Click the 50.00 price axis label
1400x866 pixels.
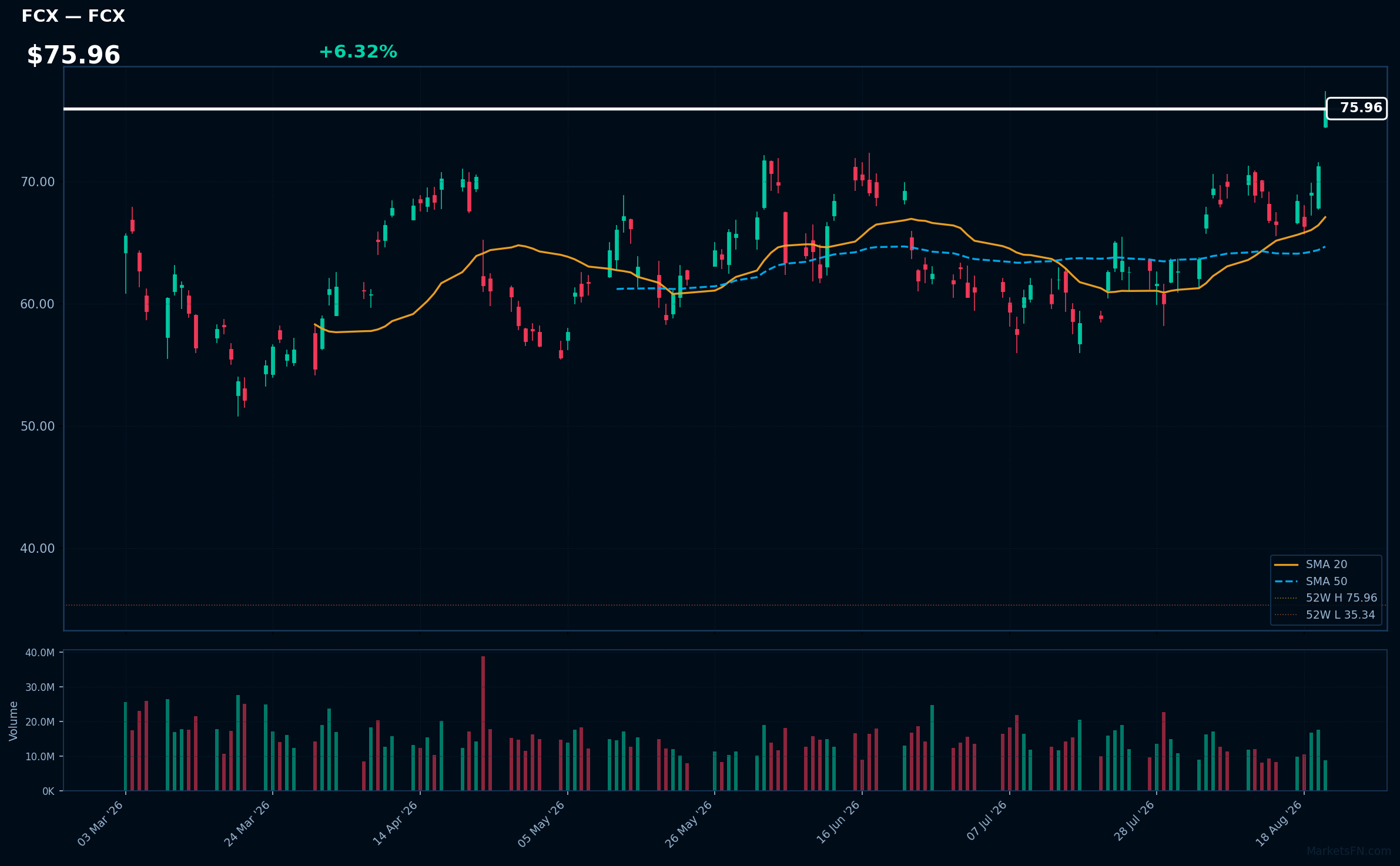tap(38, 427)
